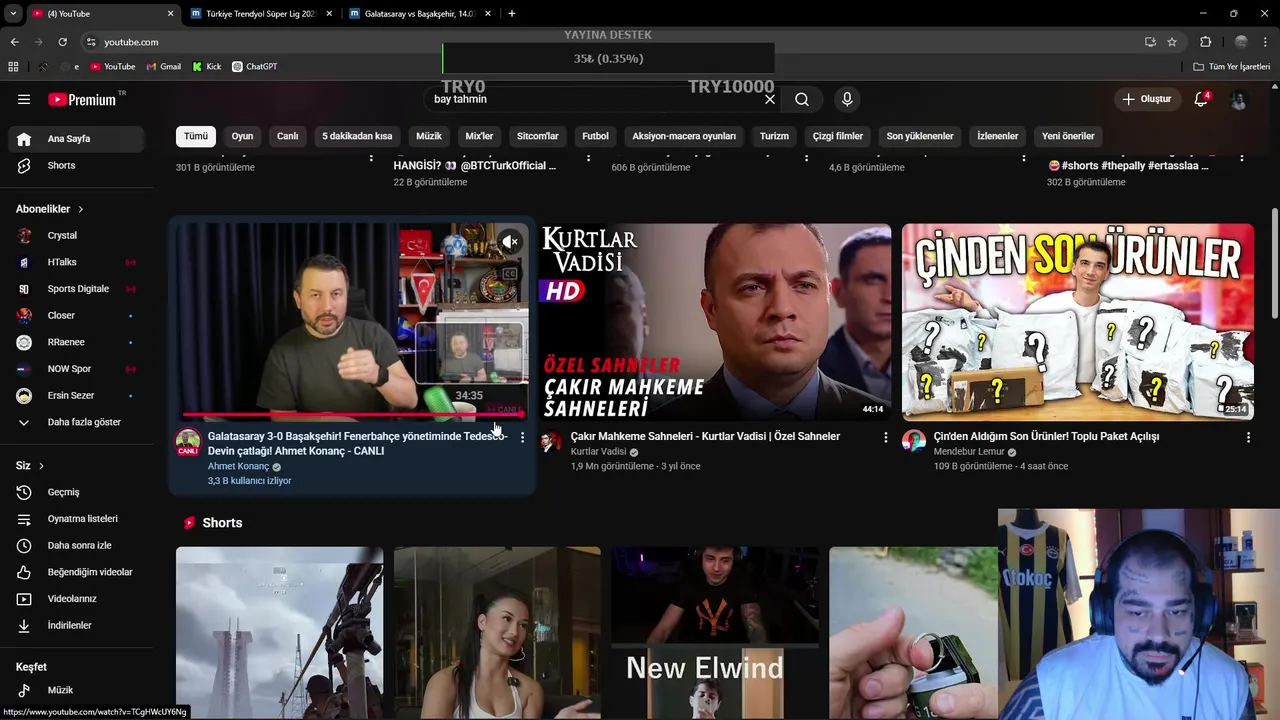Image resolution: width=1280 pixels, height=720 pixels.
Task: Open Kurtlar Vadisi video thumbnail
Action: point(714,322)
